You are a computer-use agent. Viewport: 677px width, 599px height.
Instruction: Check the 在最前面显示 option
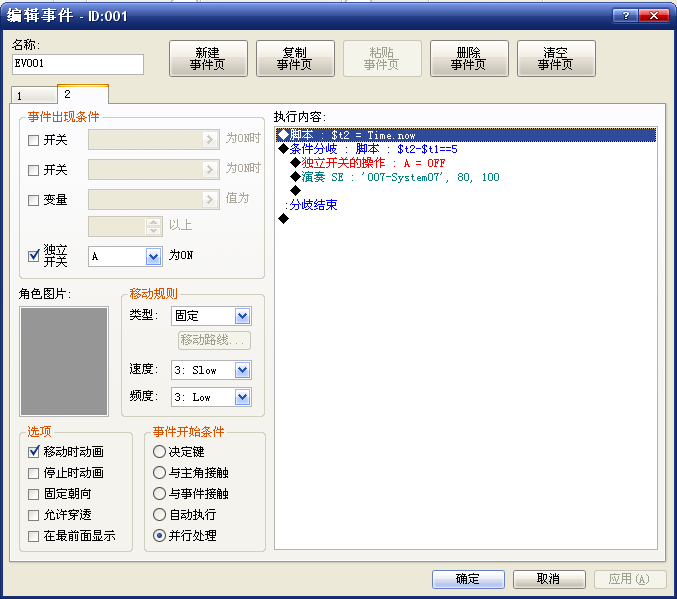(x=33, y=536)
